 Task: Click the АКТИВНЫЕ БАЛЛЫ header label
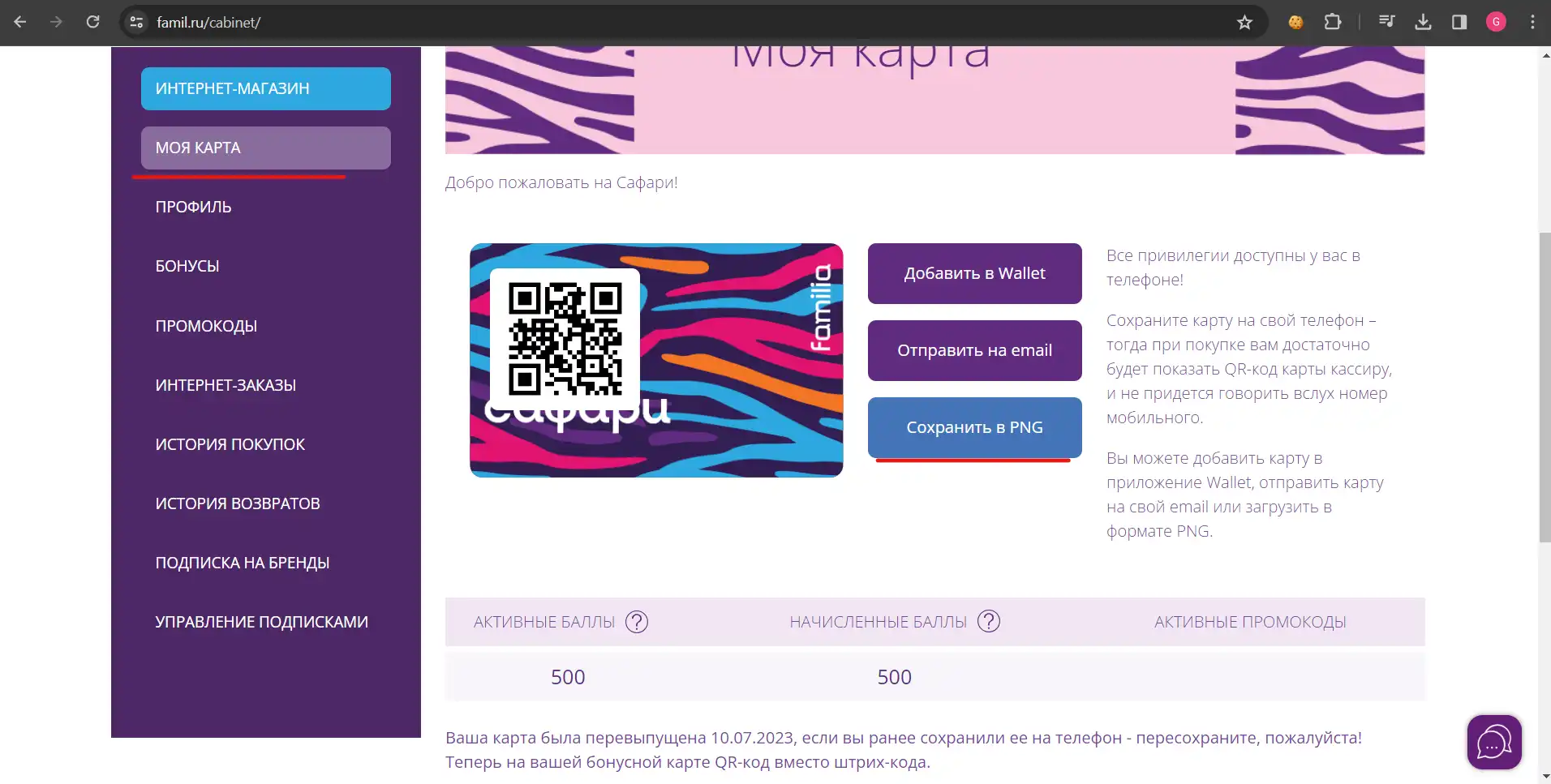coord(544,622)
